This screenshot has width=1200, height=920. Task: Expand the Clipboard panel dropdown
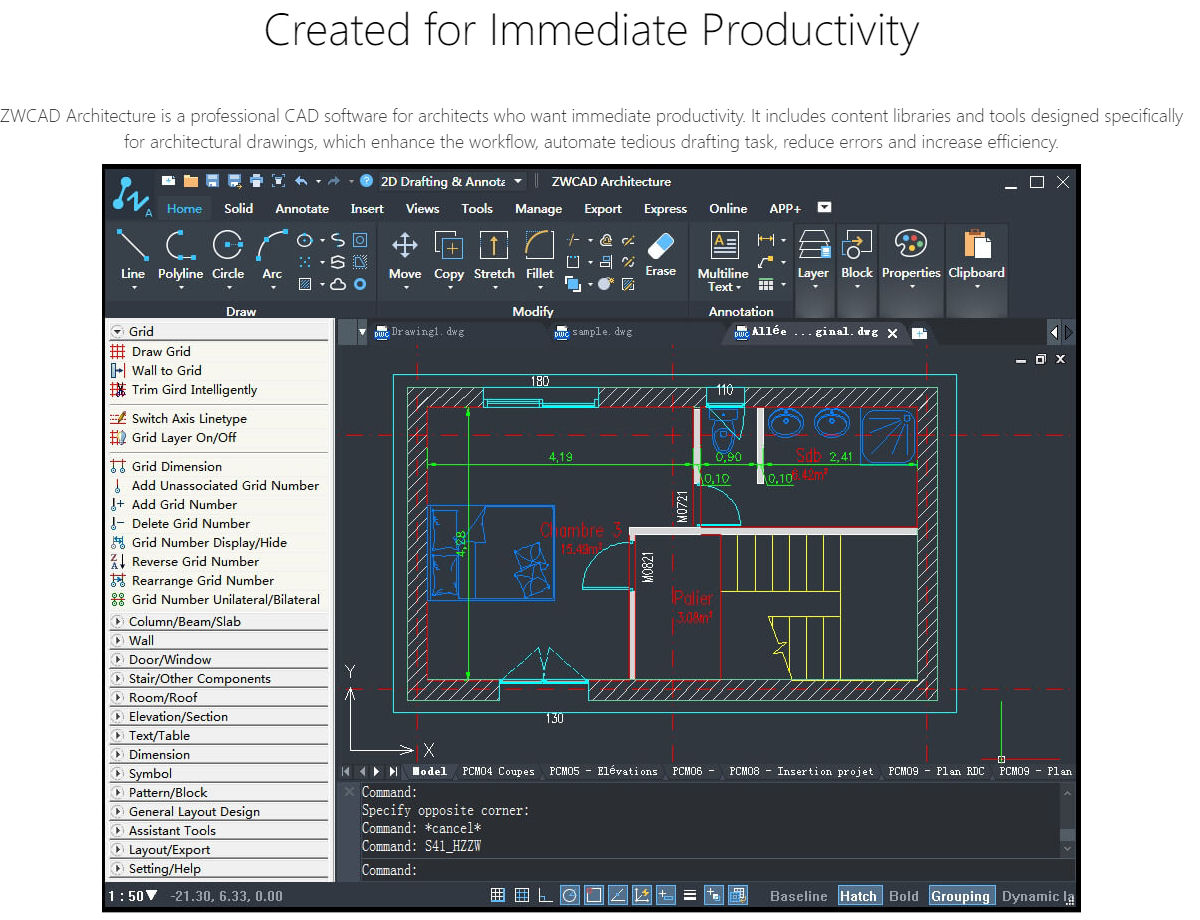(976, 287)
